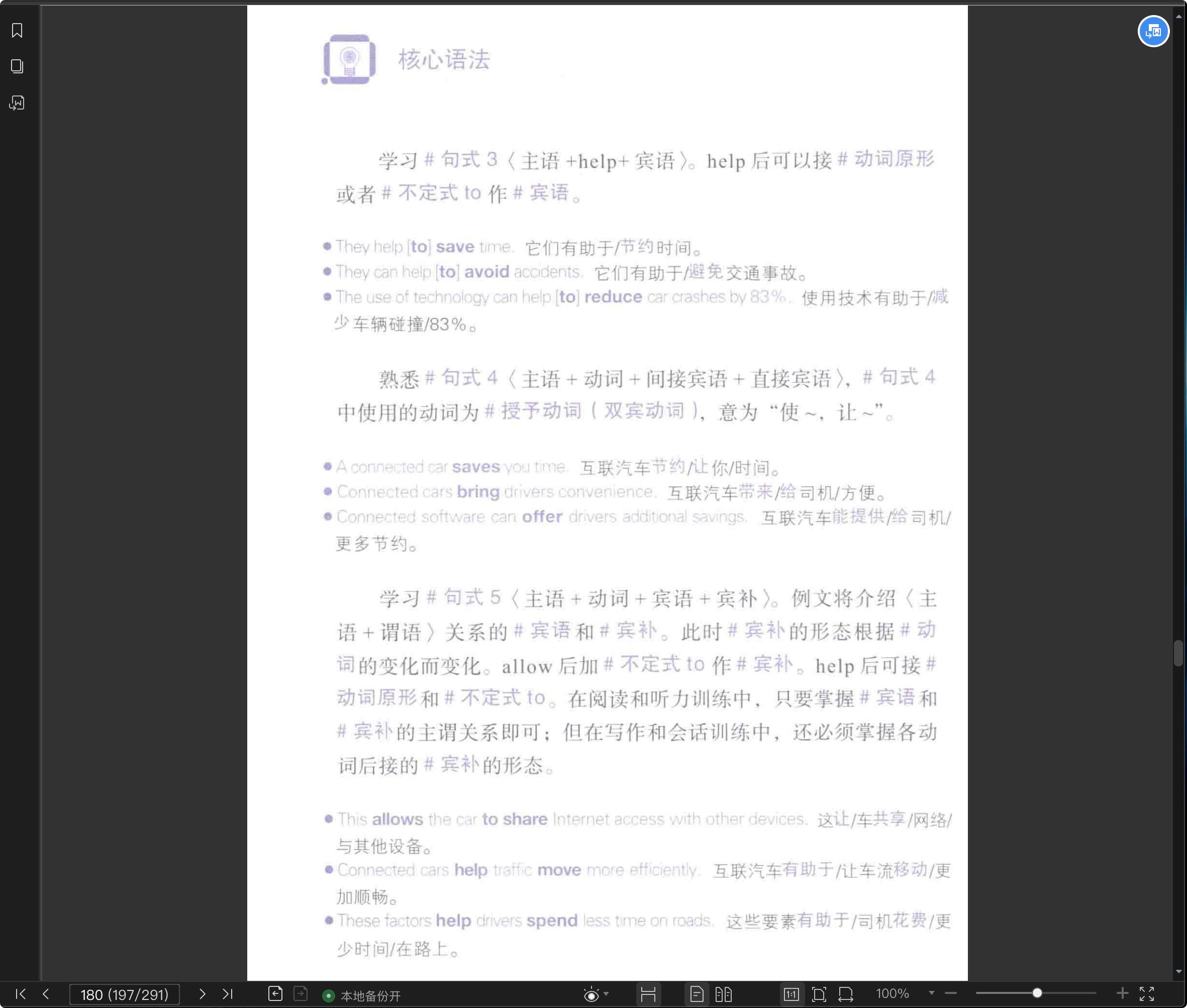Go forward to next view
Screen dimensions: 1187x1008
[301, 994]
